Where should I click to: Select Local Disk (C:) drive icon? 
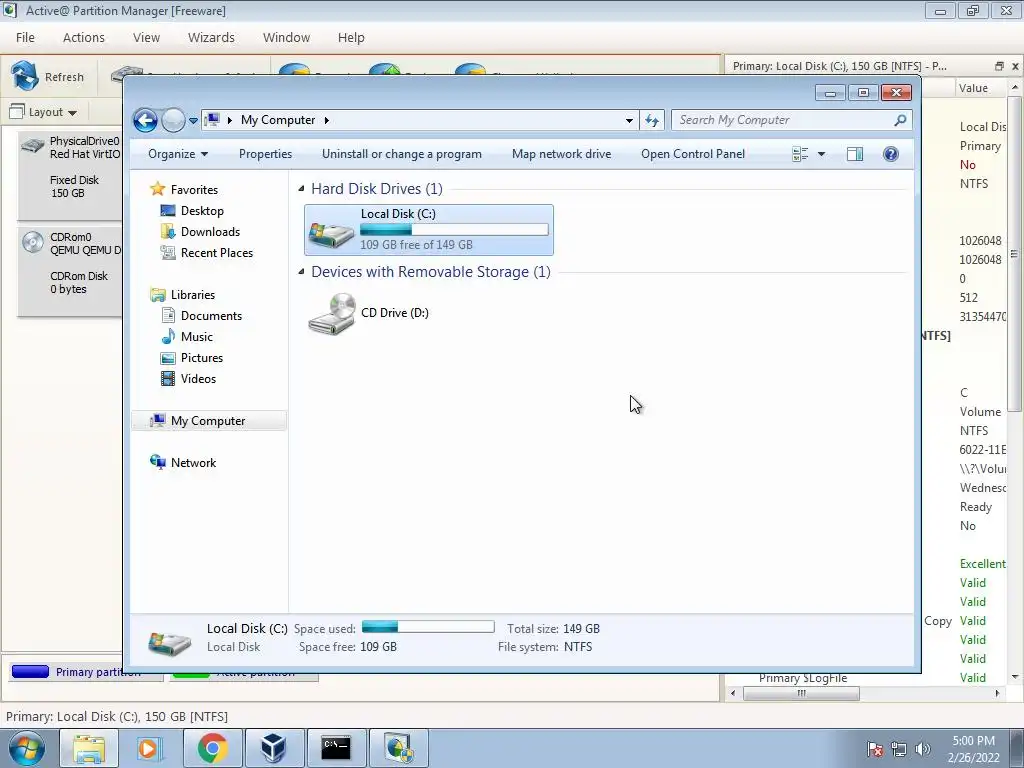(332, 234)
